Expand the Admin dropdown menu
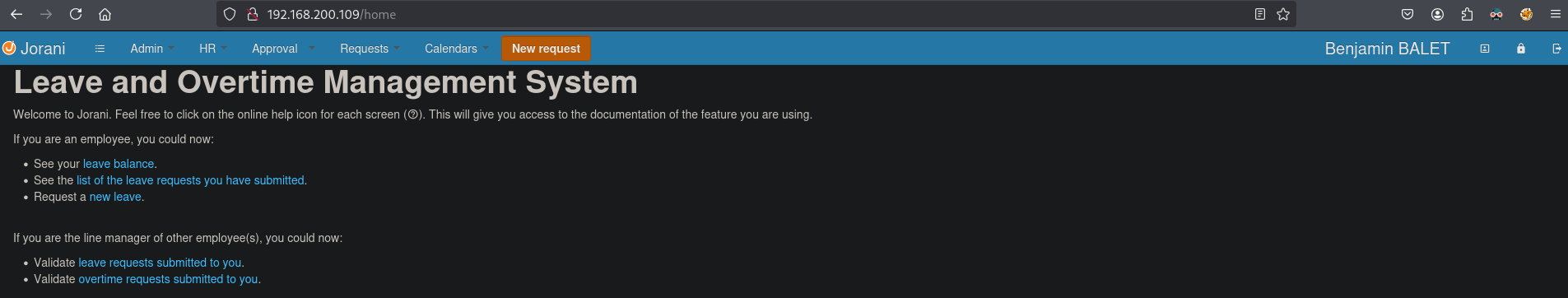 pos(152,49)
